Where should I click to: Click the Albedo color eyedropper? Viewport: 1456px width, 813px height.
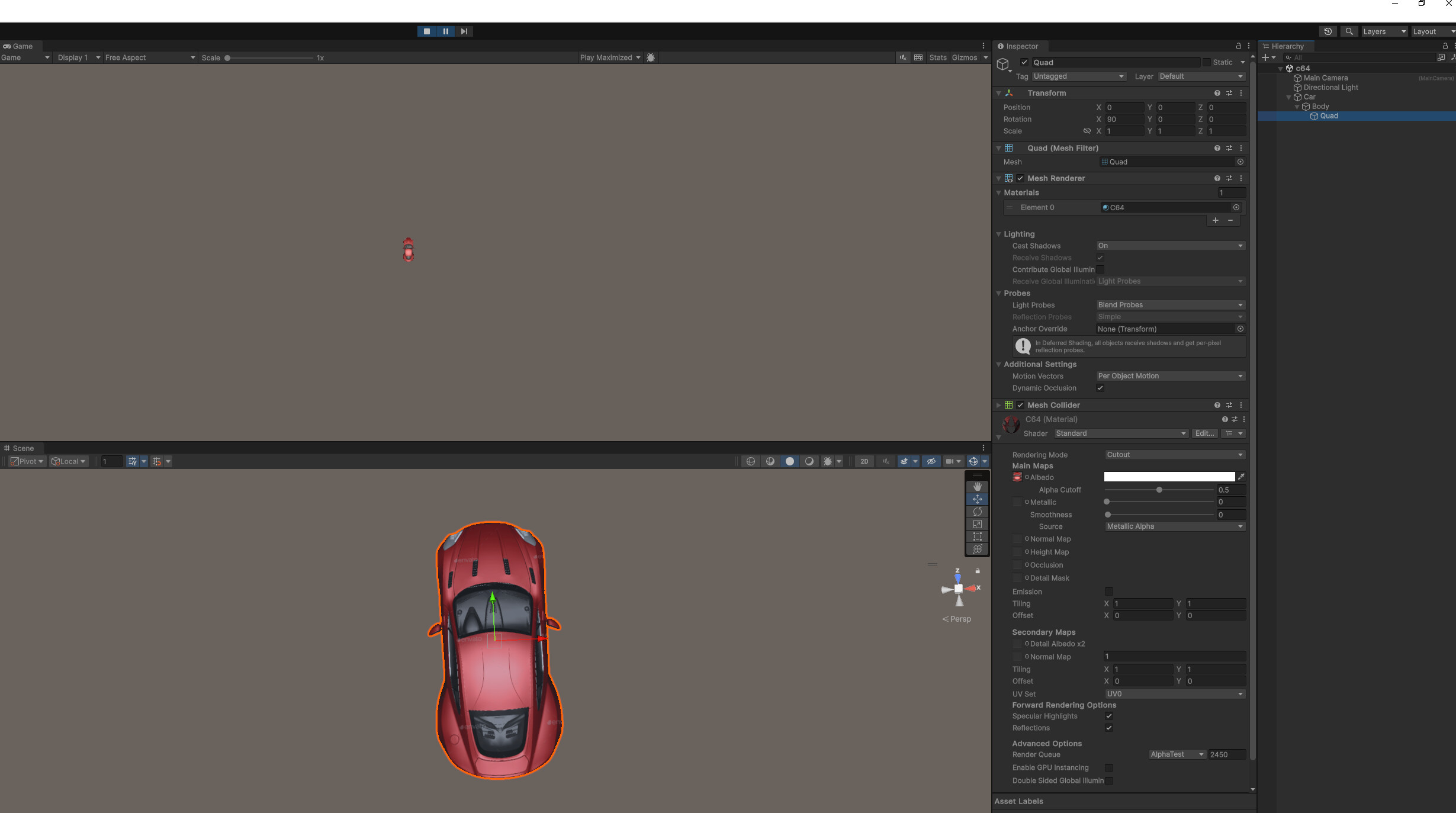pyautogui.click(x=1240, y=477)
